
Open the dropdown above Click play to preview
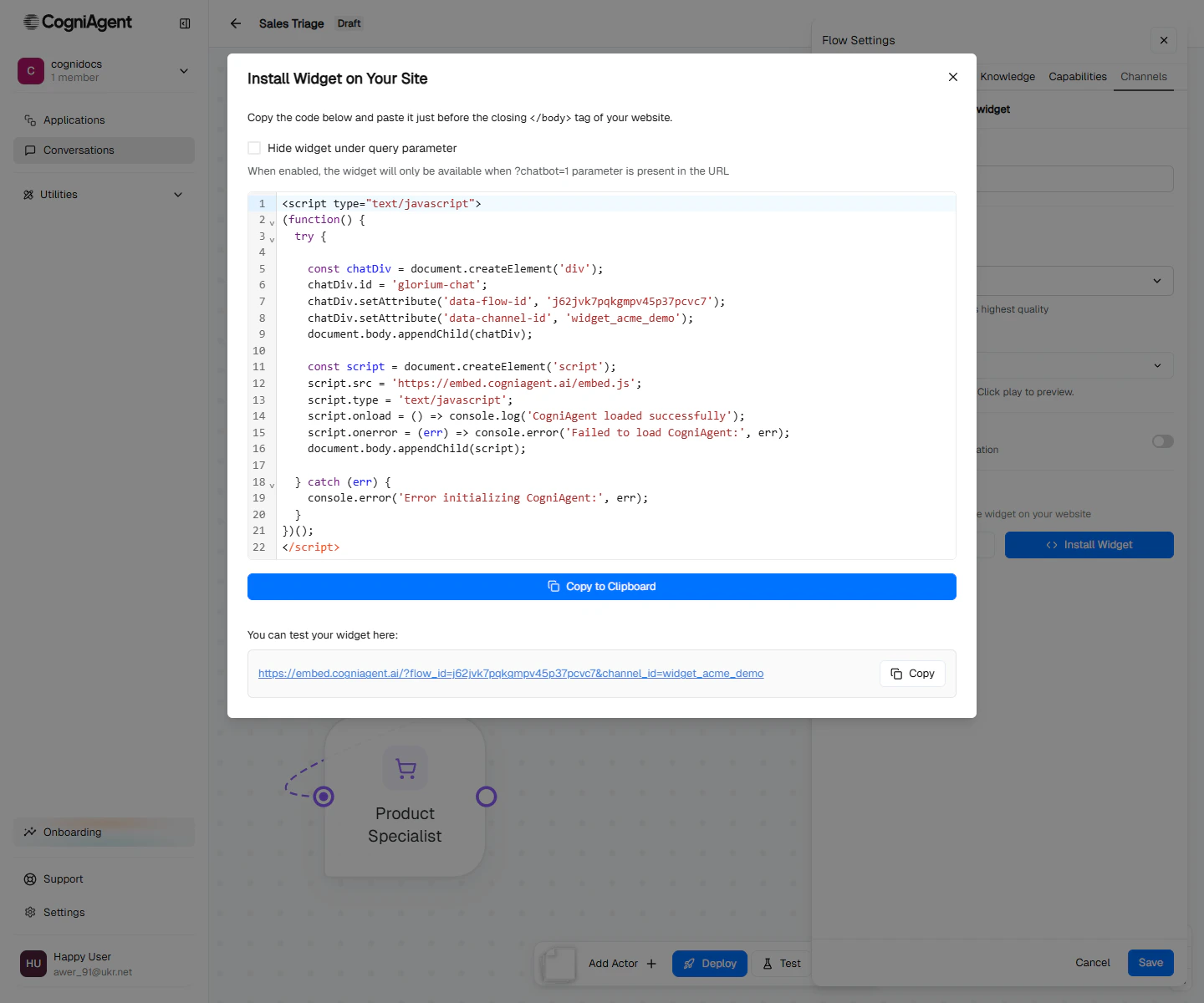tap(1075, 365)
